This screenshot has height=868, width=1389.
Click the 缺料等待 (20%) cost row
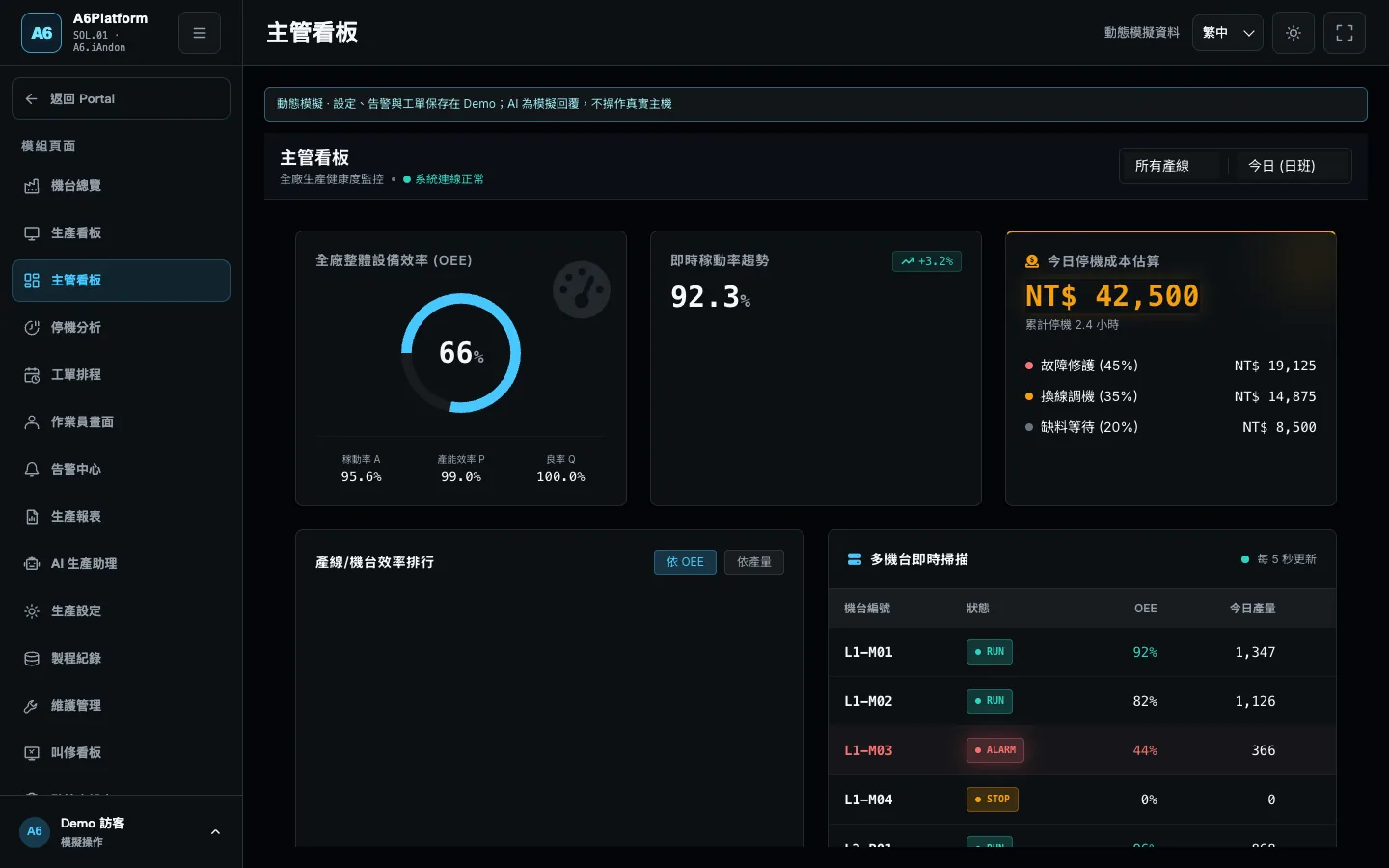tap(1171, 427)
